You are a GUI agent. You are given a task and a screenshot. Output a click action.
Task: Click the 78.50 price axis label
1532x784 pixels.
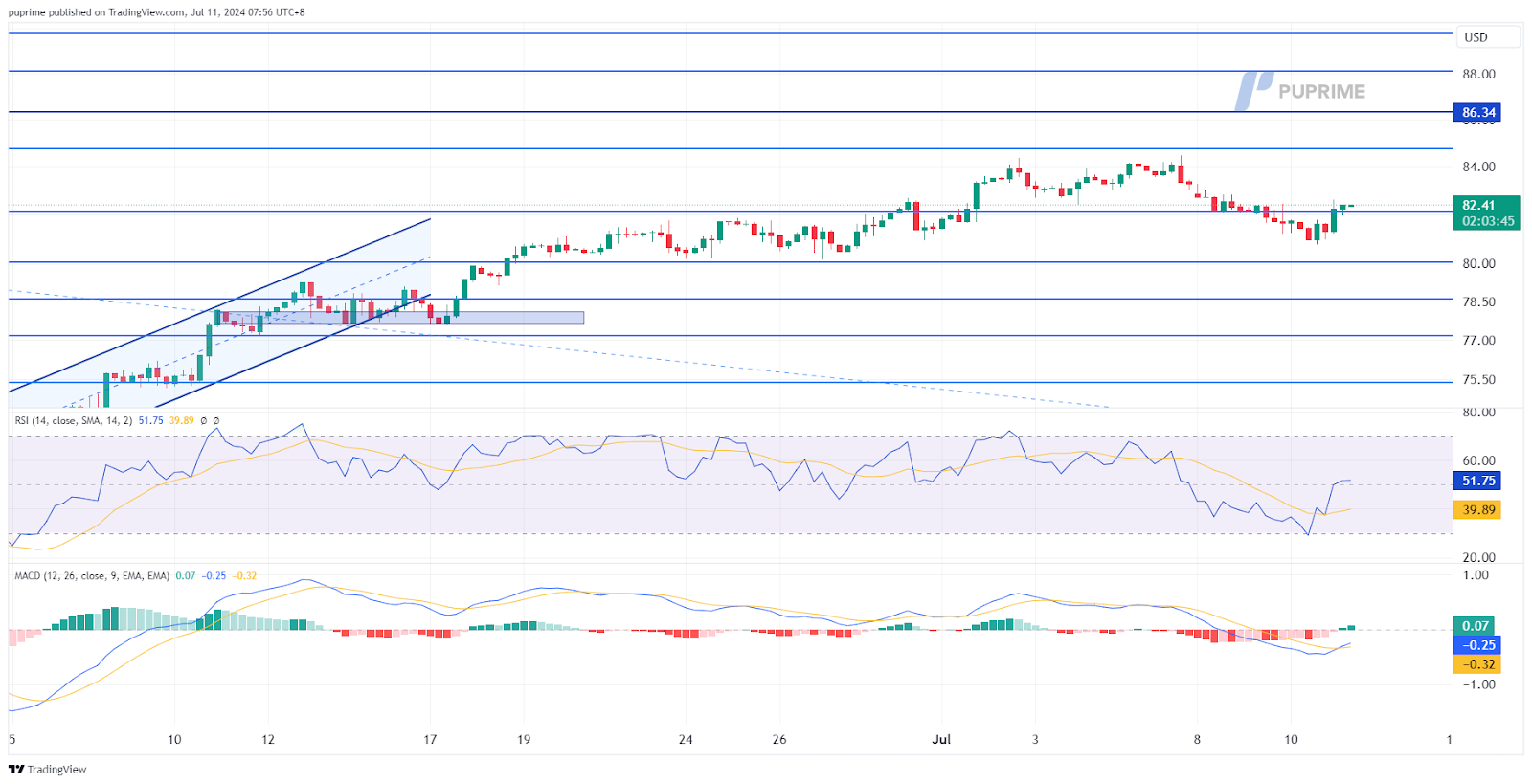point(1478,302)
